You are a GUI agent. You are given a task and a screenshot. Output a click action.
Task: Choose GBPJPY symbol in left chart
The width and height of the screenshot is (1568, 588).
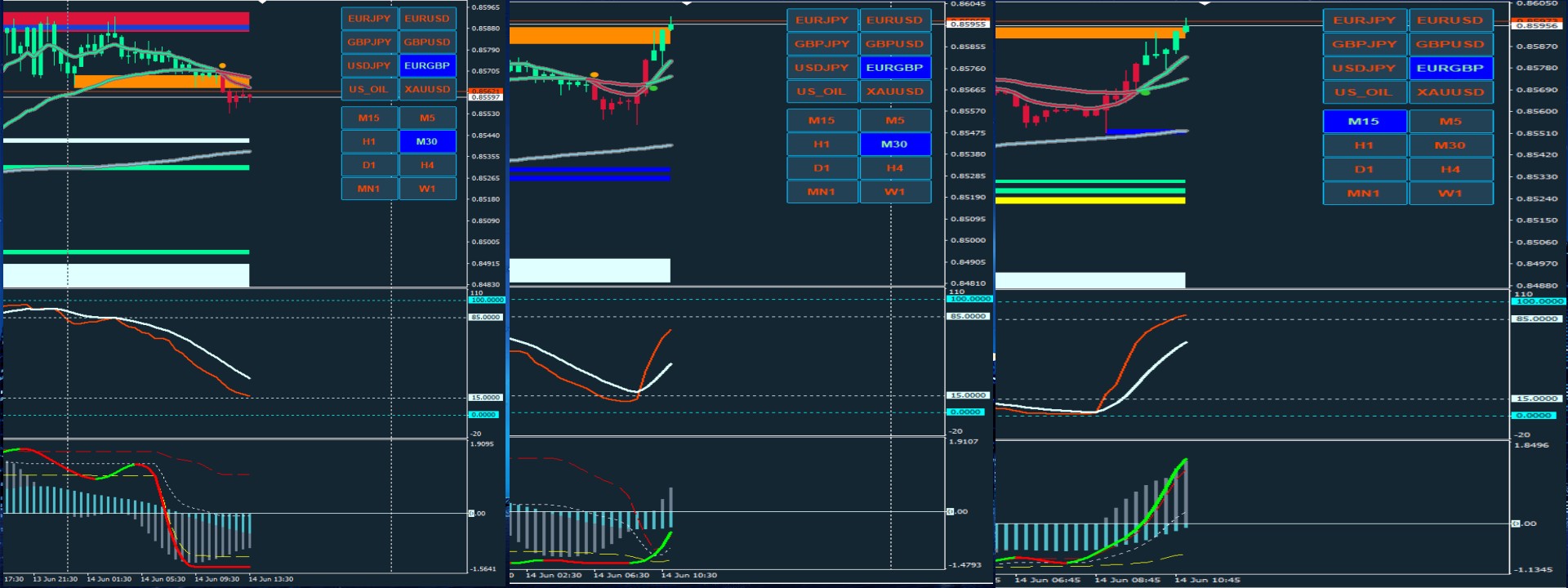tap(369, 42)
